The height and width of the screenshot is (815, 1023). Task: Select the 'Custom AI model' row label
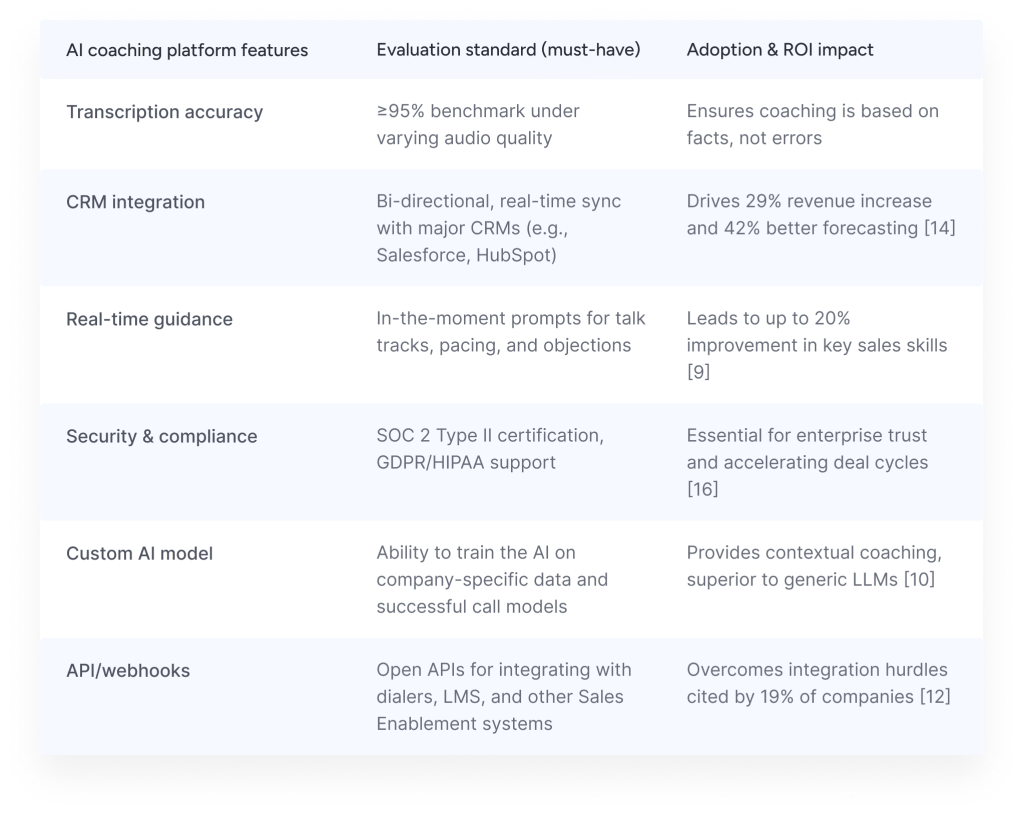(x=139, y=553)
